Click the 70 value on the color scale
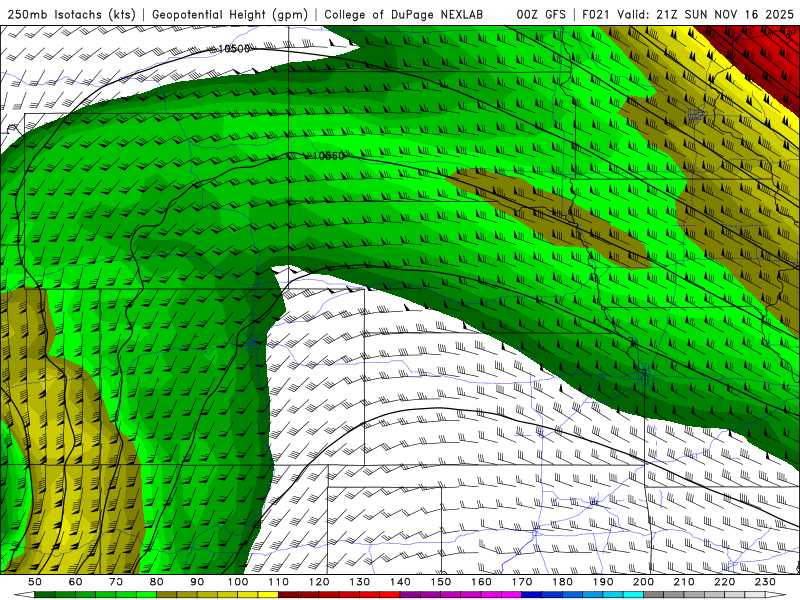 116,582
